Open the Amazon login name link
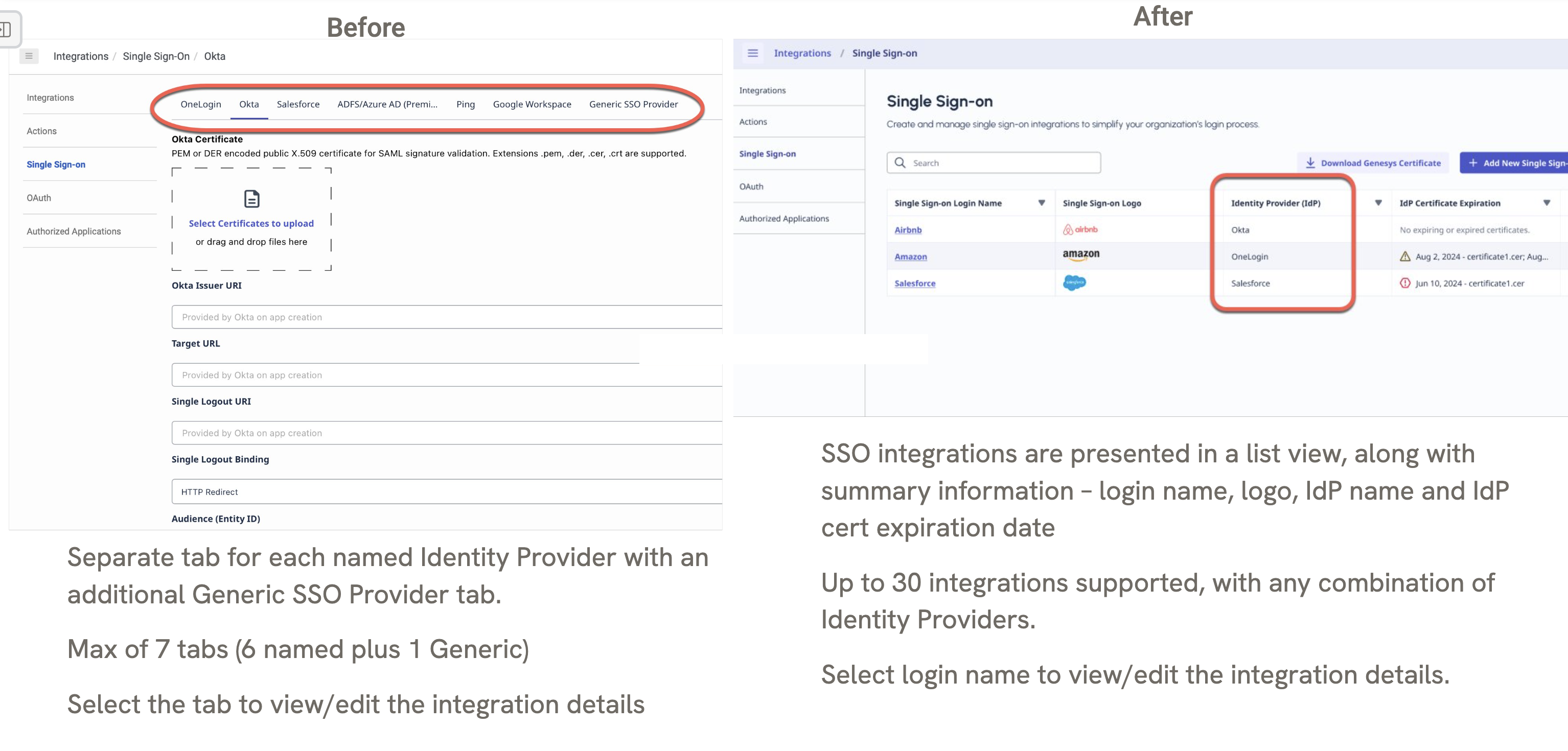 point(911,256)
